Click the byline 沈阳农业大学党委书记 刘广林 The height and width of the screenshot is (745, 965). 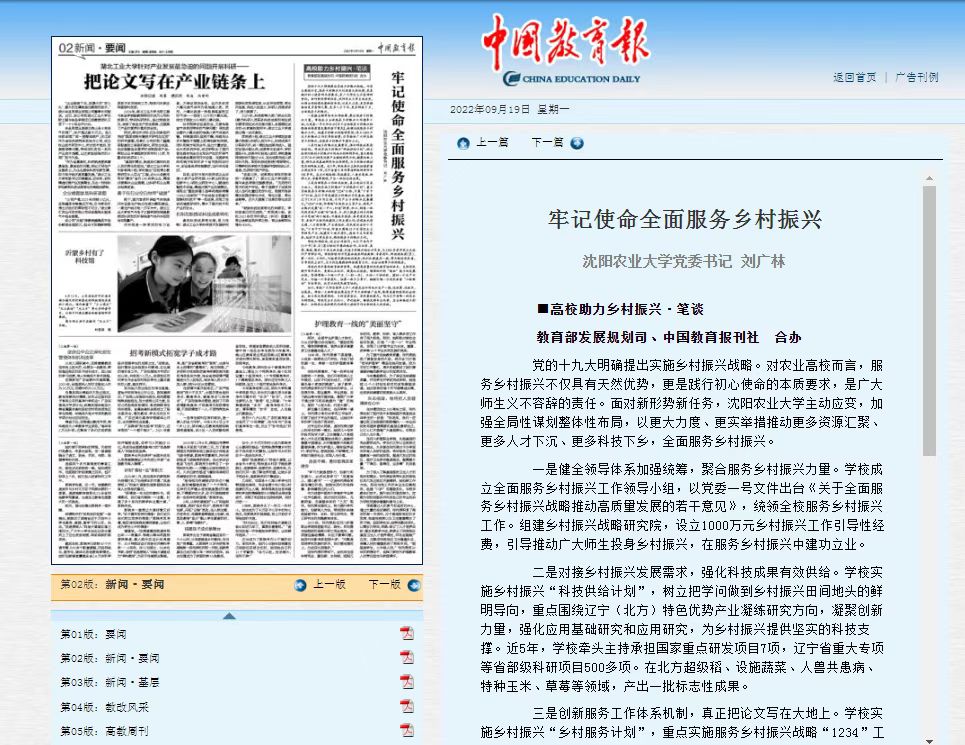[x=684, y=261]
